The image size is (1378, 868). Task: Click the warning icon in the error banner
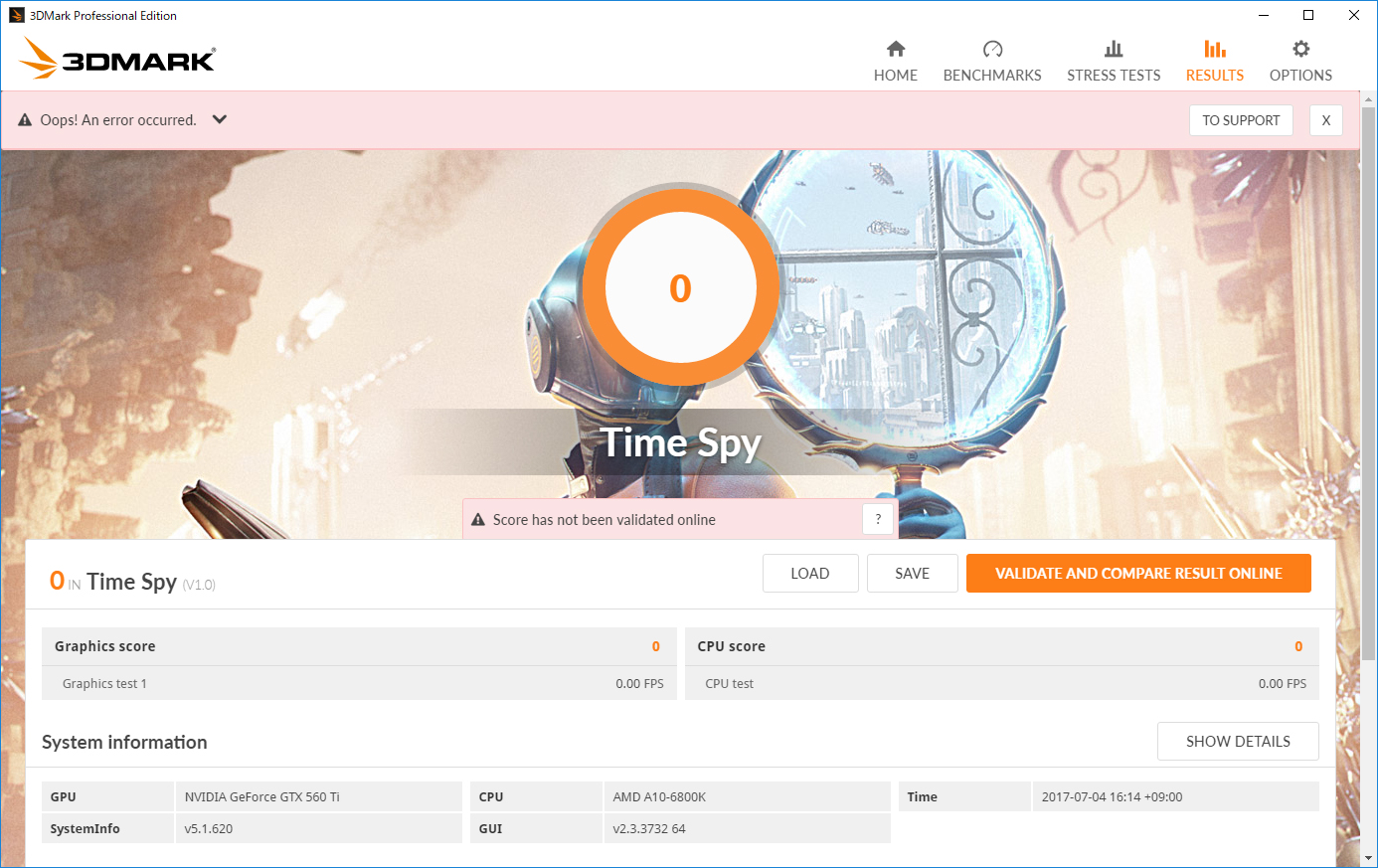pyautogui.click(x=24, y=119)
